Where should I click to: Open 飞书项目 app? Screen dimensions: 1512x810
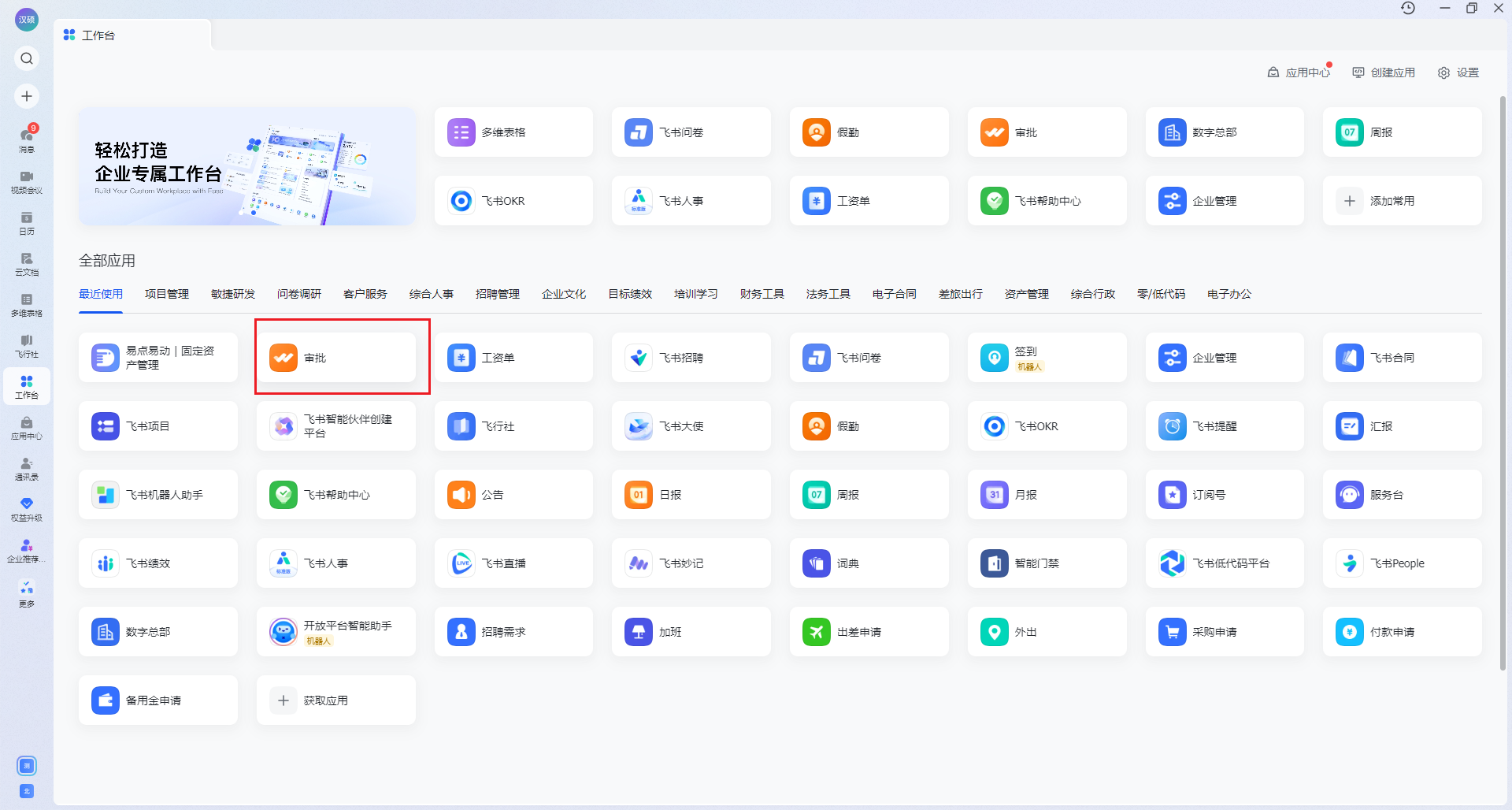click(158, 425)
